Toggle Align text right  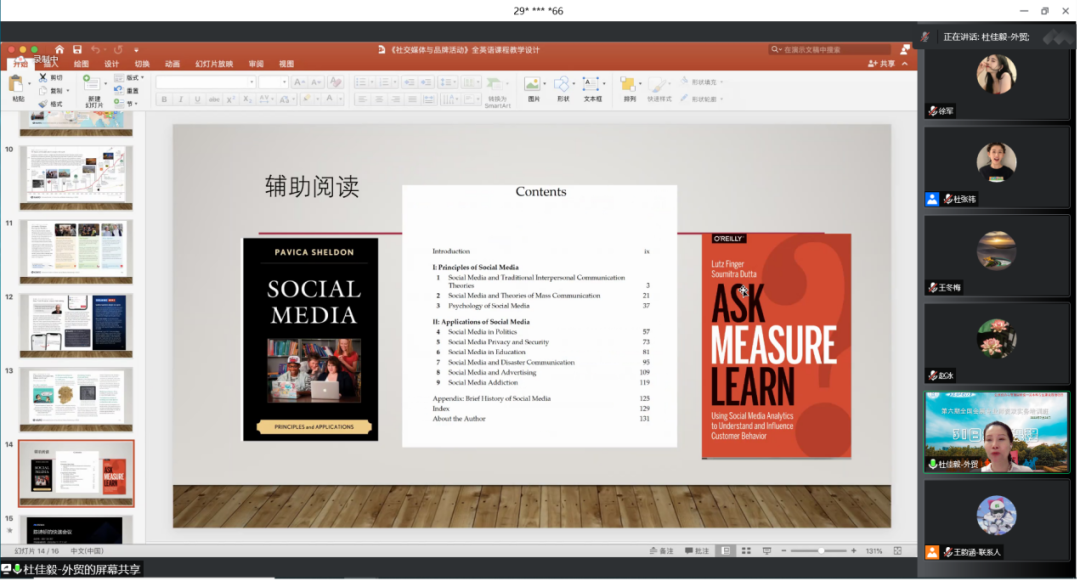[x=395, y=99]
